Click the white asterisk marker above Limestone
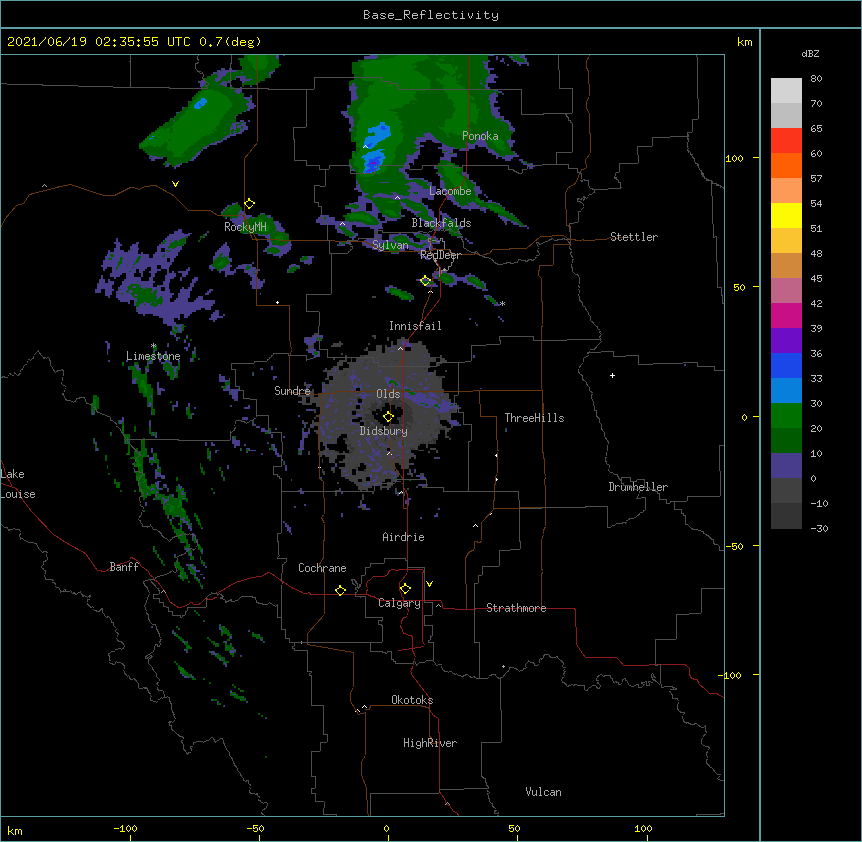862x842 pixels. tap(153, 346)
